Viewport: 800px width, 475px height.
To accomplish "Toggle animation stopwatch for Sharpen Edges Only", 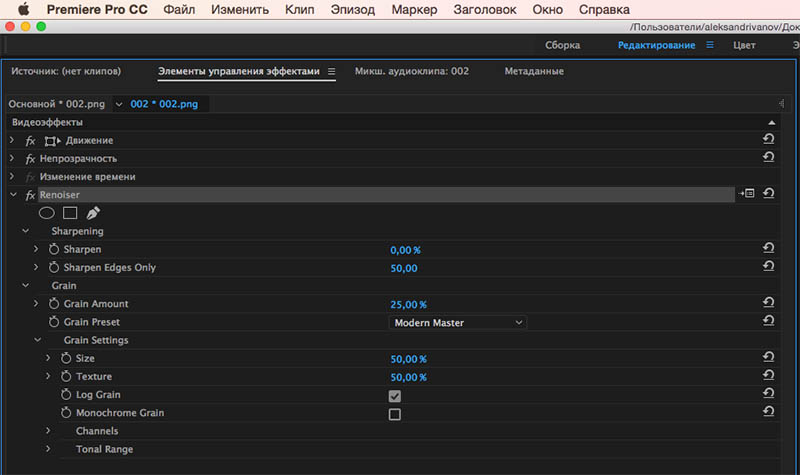I will click(x=54, y=267).
